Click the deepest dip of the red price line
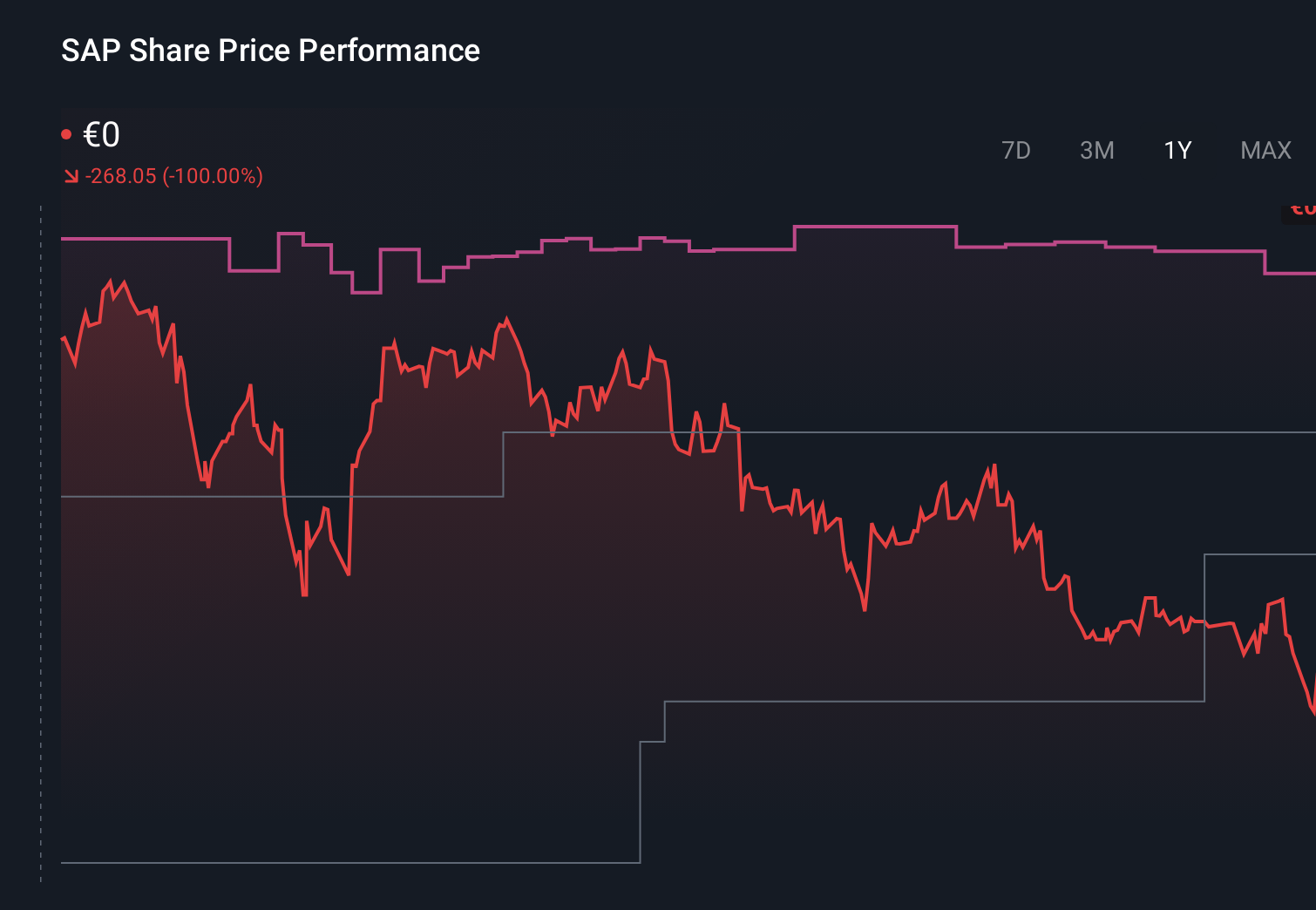1316x910 pixels. (303, 596)
